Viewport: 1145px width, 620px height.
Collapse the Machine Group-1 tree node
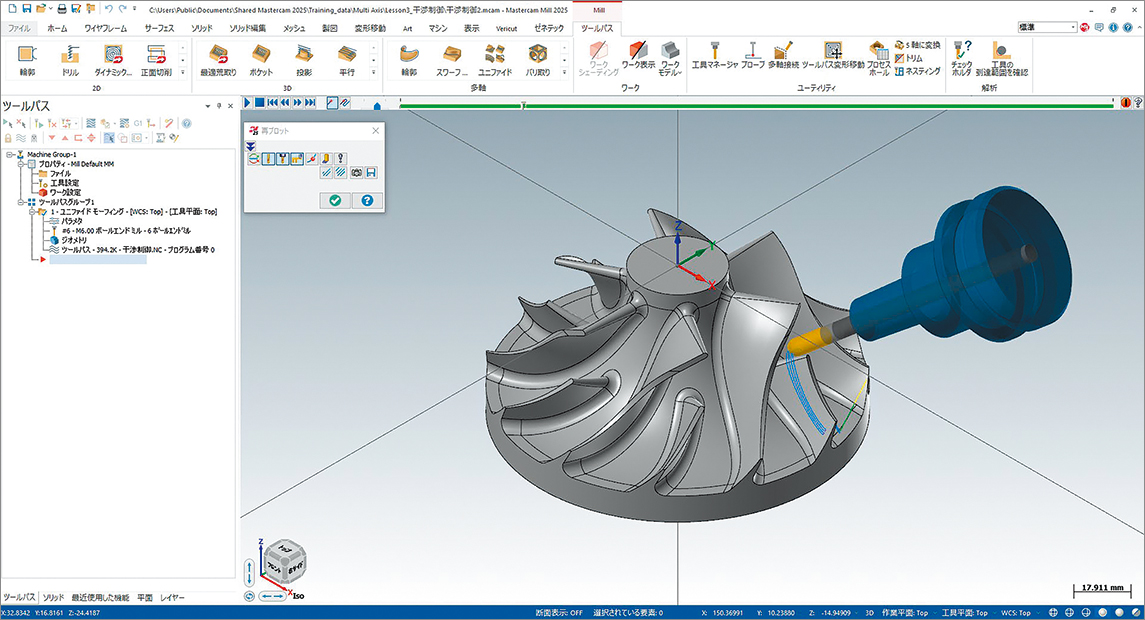[x=8, y=155]
